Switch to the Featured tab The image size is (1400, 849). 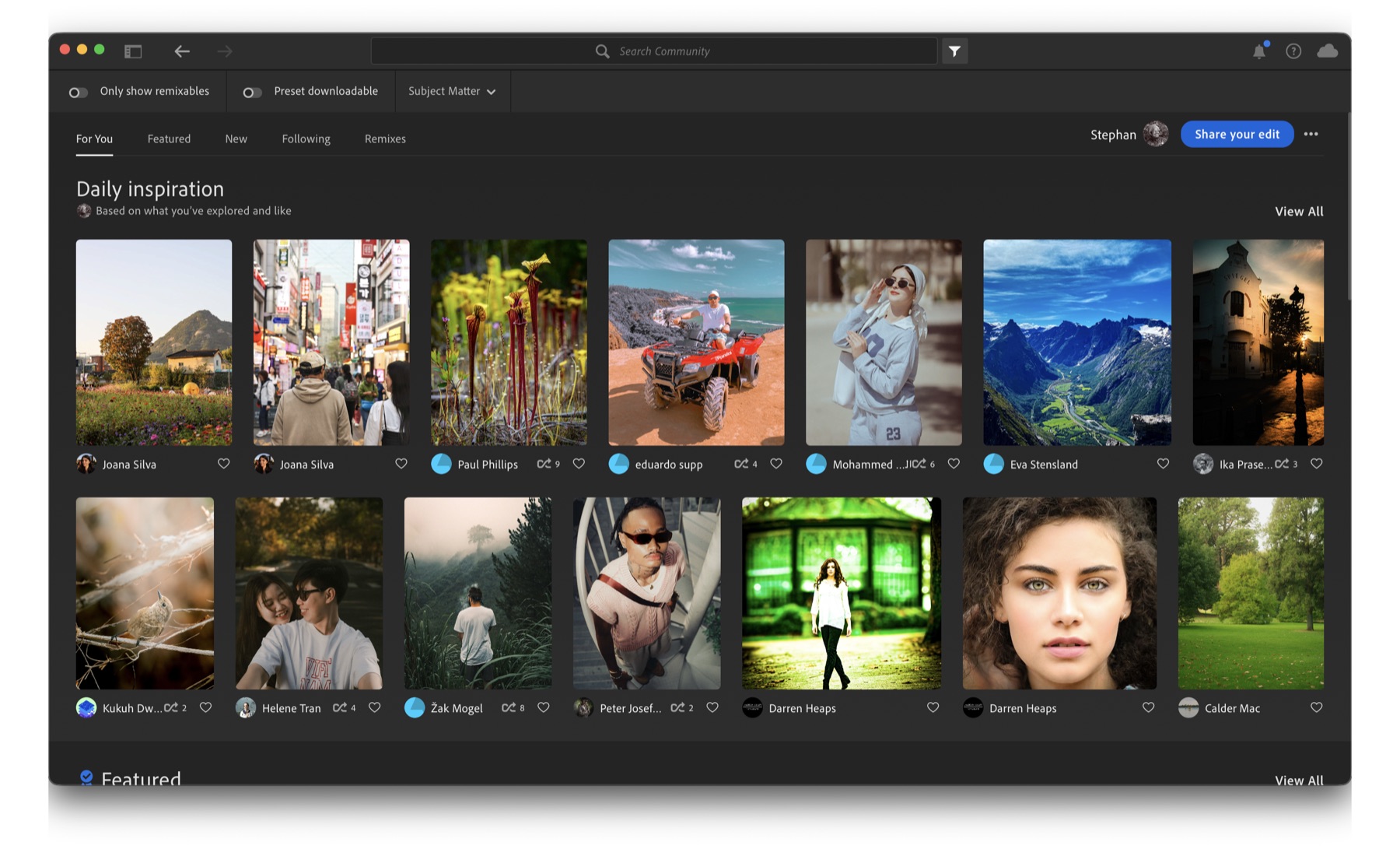pos(169,139)
